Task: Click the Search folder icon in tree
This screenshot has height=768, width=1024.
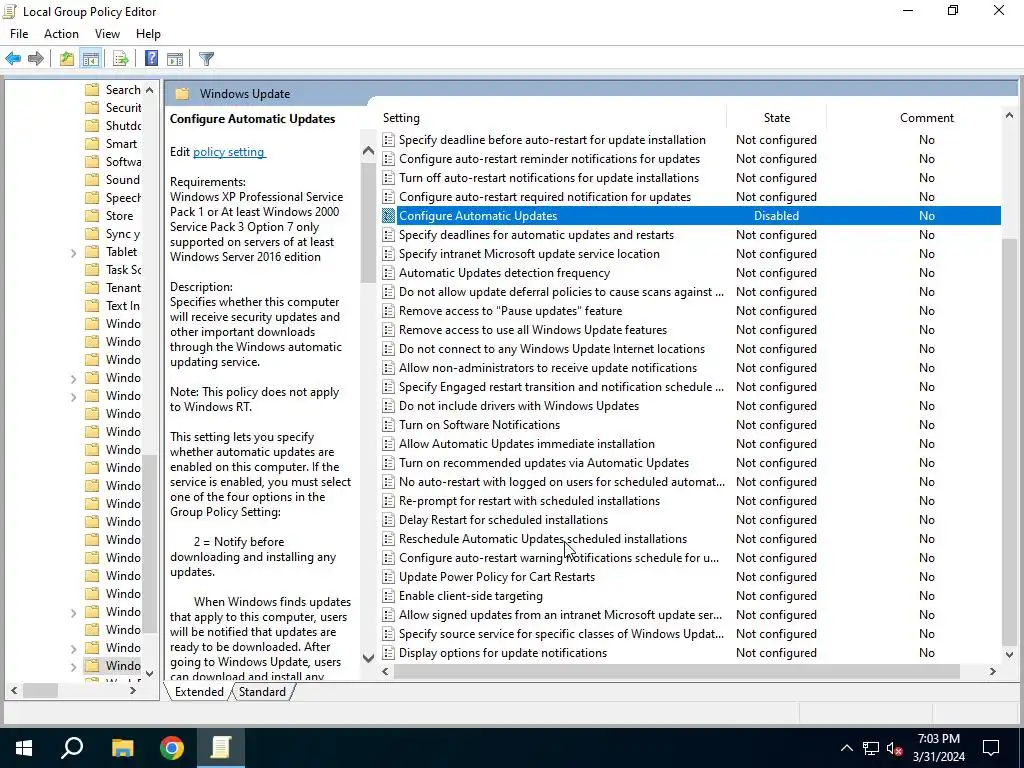Action: 92,89
